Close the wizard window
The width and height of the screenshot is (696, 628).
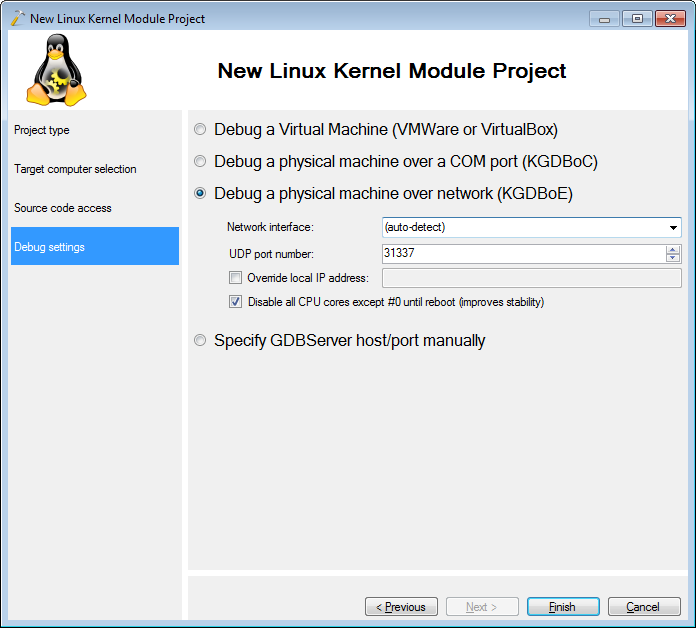[x=670, y=19]
